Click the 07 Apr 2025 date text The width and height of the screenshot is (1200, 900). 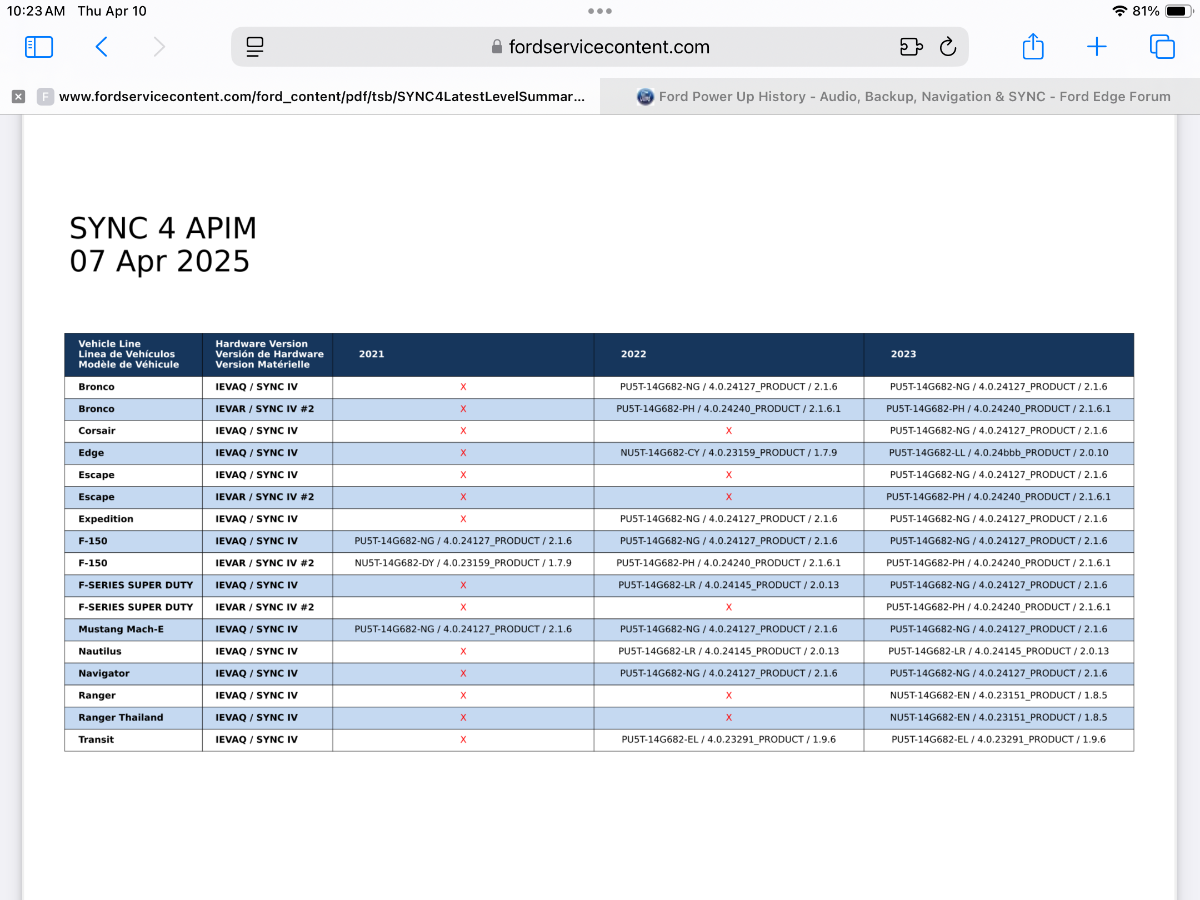(x=160, y=261)
